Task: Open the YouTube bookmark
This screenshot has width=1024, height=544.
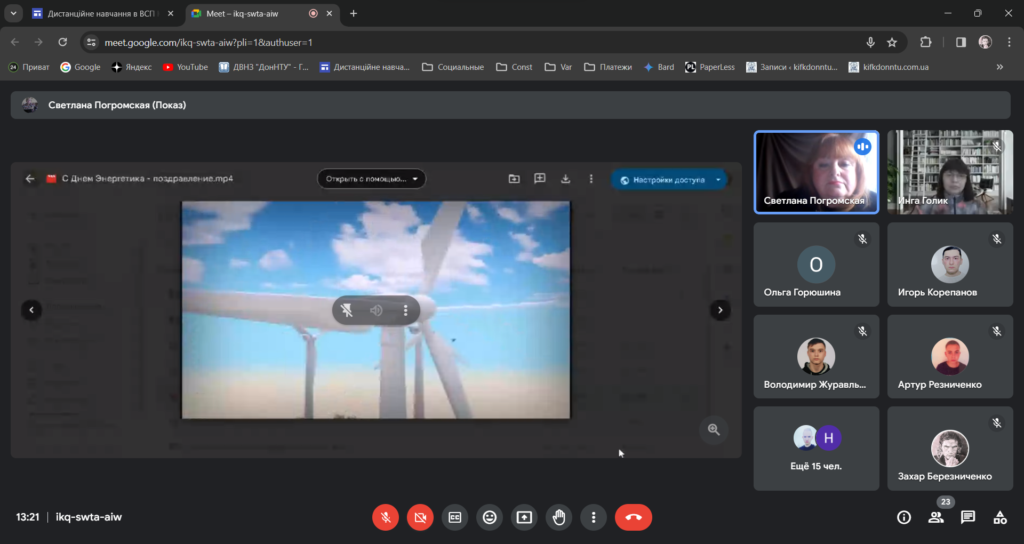Action: 185,67
